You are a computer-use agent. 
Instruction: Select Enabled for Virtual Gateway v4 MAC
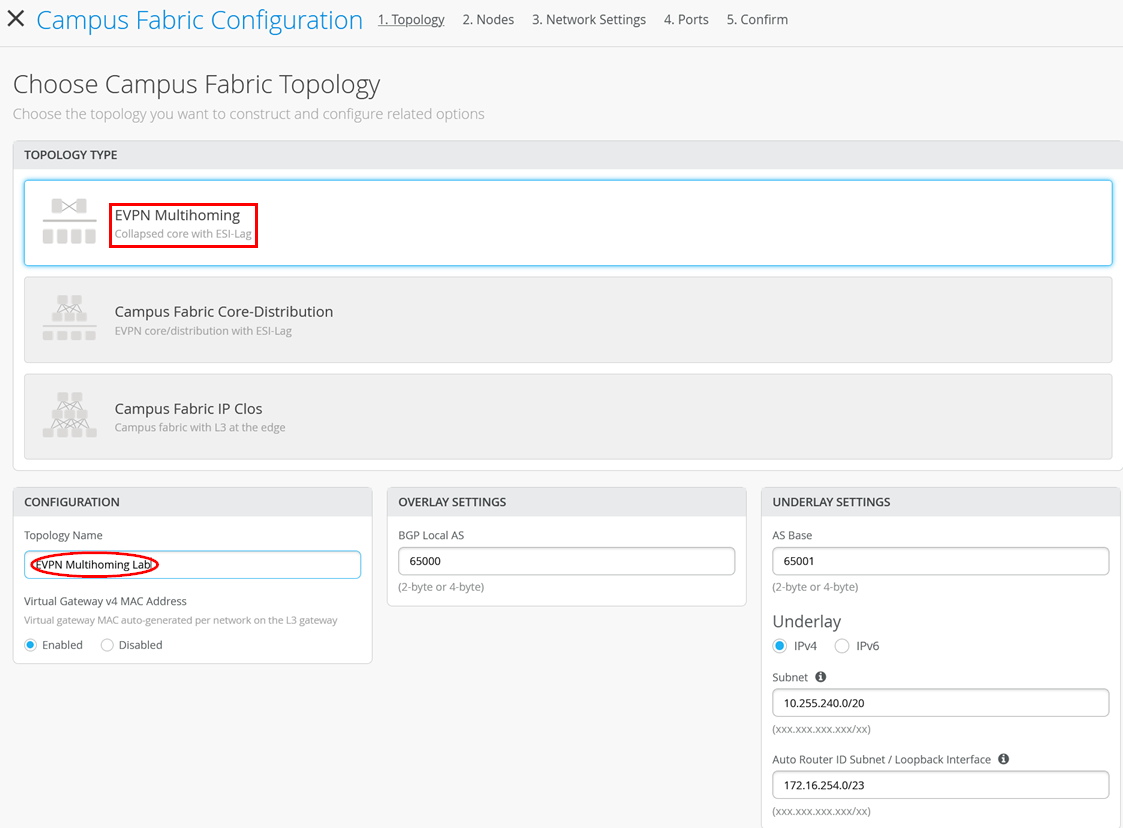tap(31, 645)
